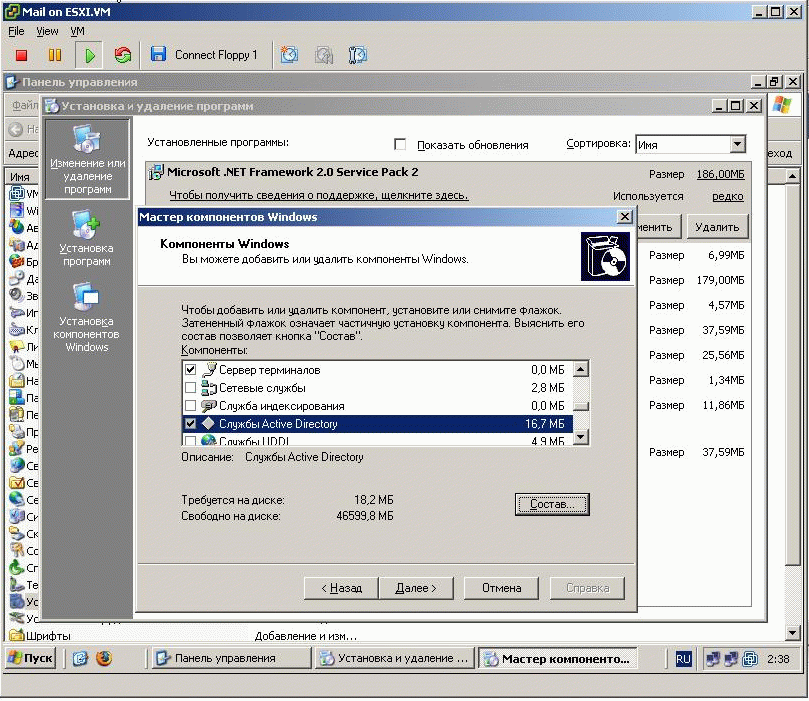809x701 pixels.
Task: Select 'Установка программ' sidebar icon
Action: (86, 225)
